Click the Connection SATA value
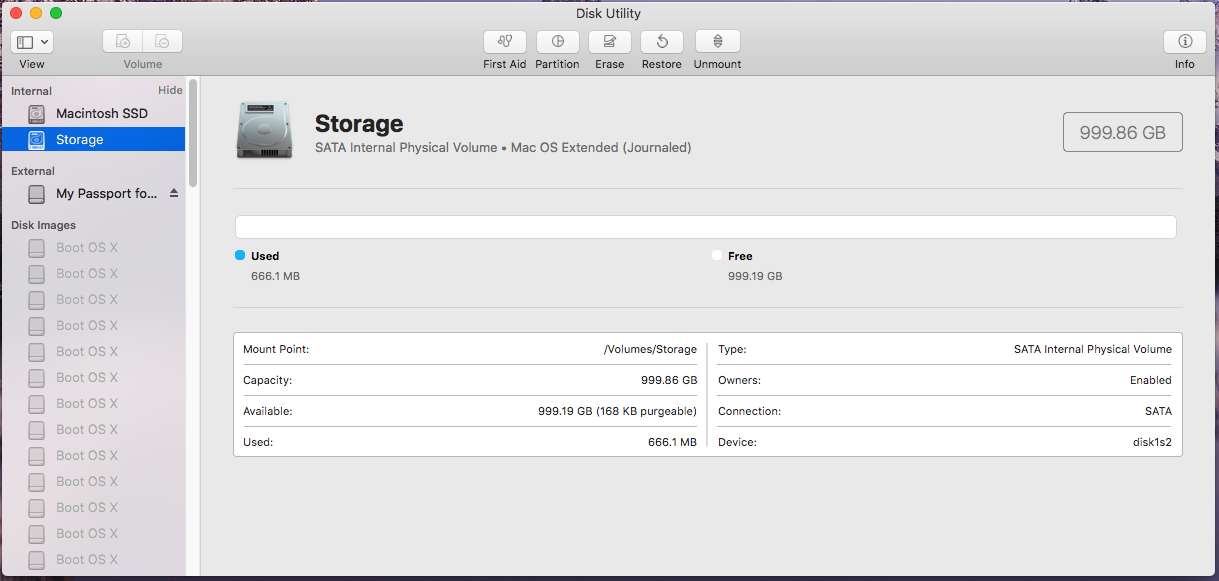Viewport: 1219px width, 581px height. tap(1158, 411)
